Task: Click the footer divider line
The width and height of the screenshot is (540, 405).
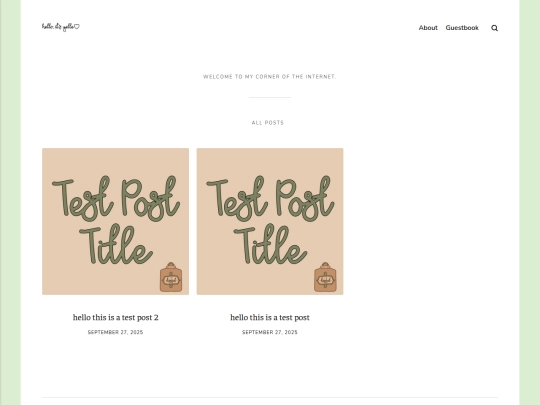Action: pos(270,397)
